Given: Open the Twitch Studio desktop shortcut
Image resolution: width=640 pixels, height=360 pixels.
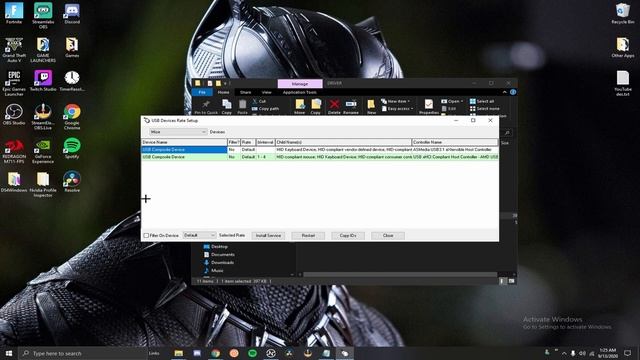Looking at the screenshot, I should 43,81.
